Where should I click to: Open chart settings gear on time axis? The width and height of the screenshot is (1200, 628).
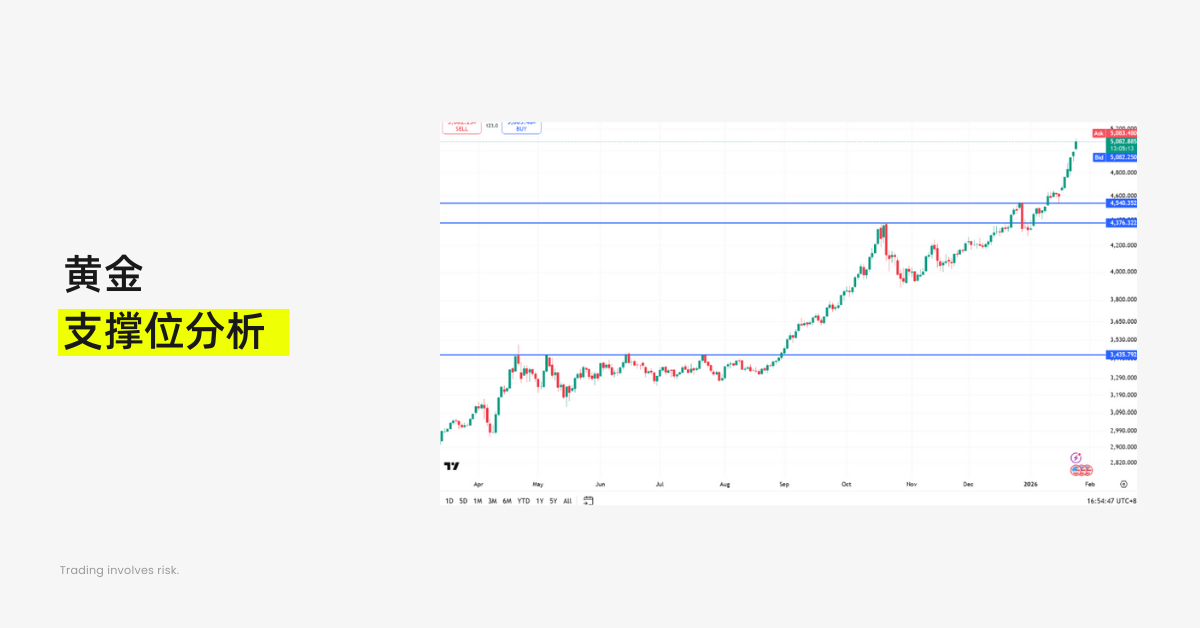pos(1123,484)
